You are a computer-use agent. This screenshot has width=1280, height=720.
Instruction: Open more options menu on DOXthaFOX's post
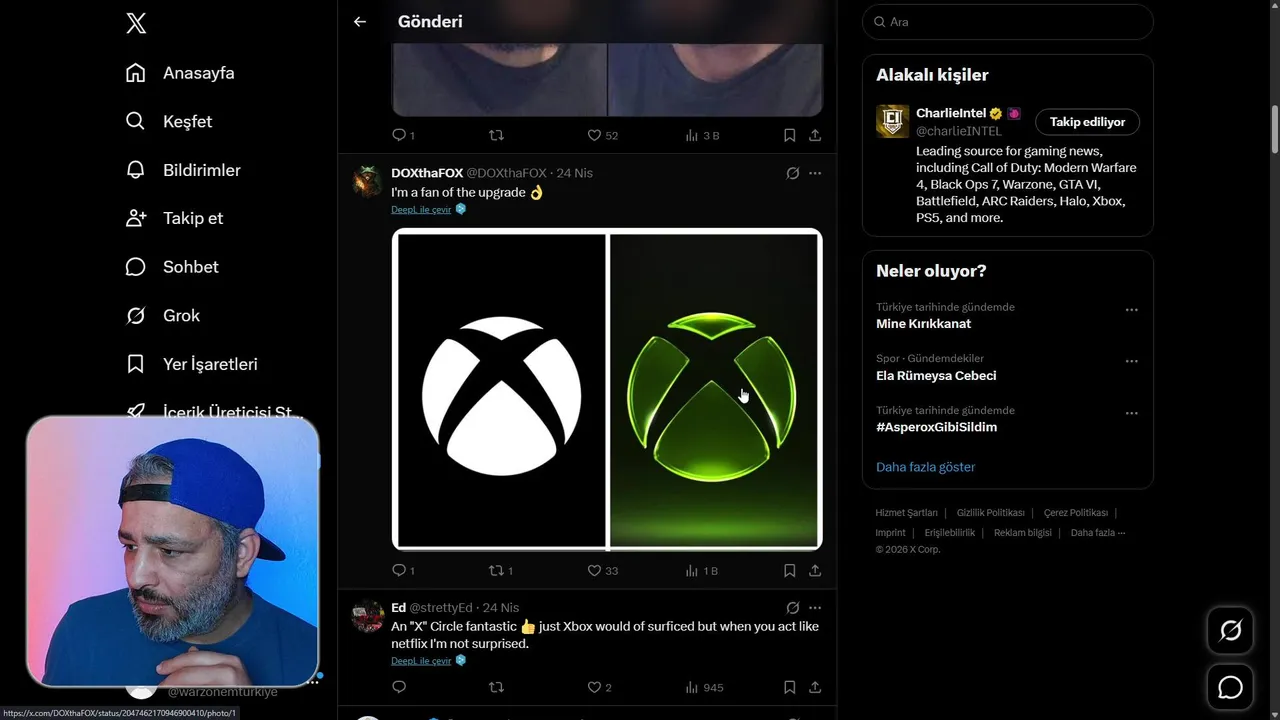pos(815,173)
